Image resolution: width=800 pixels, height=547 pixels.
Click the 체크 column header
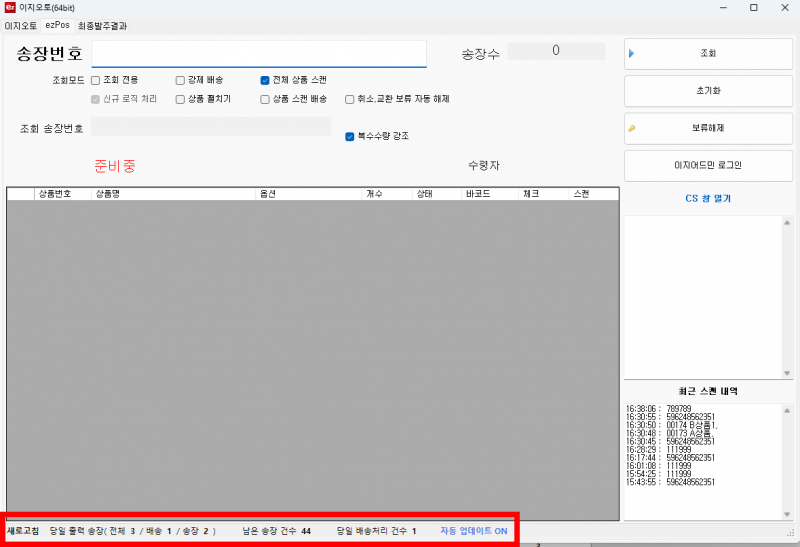543,194
